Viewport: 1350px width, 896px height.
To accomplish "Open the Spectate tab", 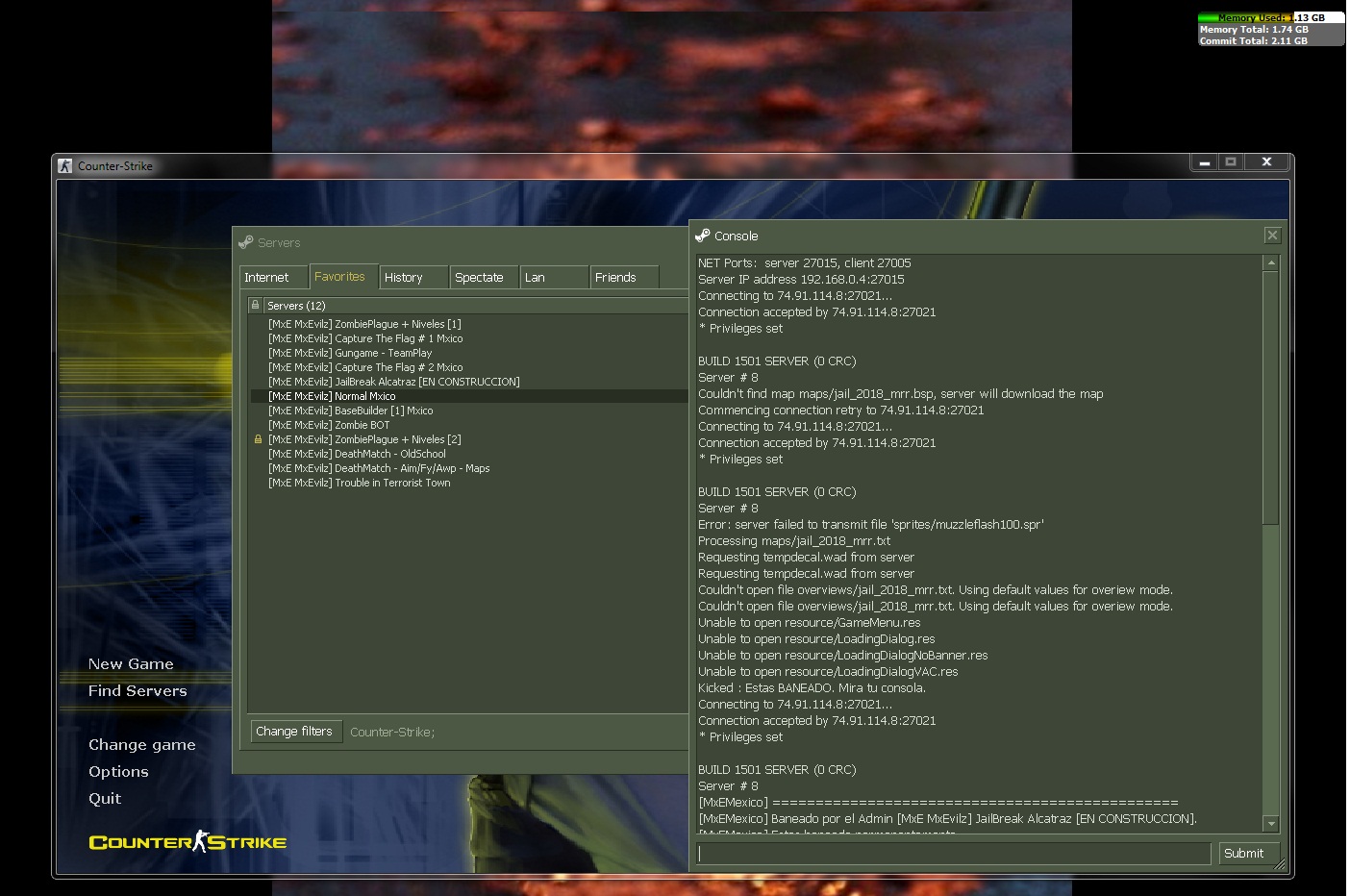I will click(485, 277).
